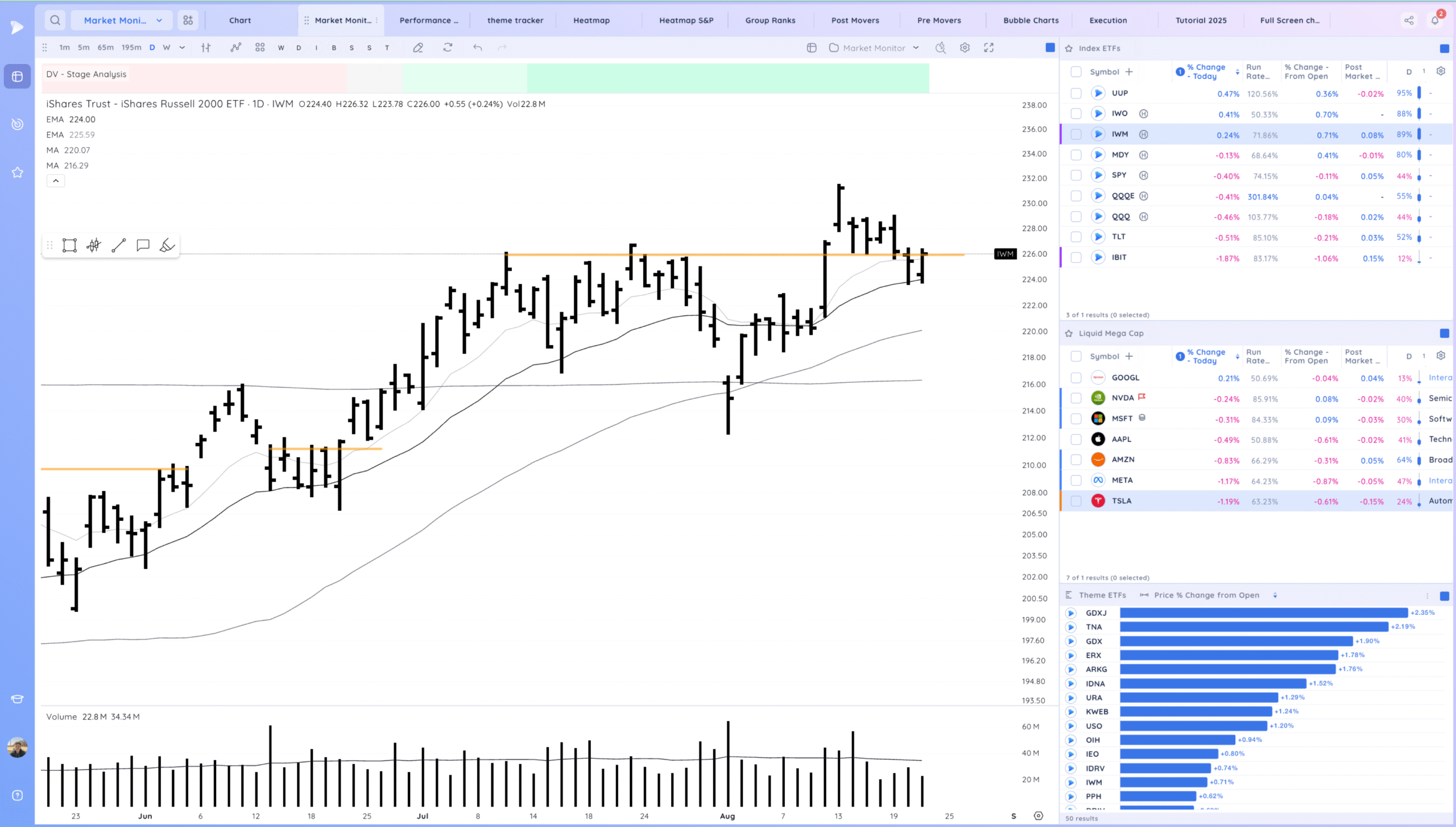Select the comment annotation tool
This screenshot has width=1456, height=827.
(143, 245)
